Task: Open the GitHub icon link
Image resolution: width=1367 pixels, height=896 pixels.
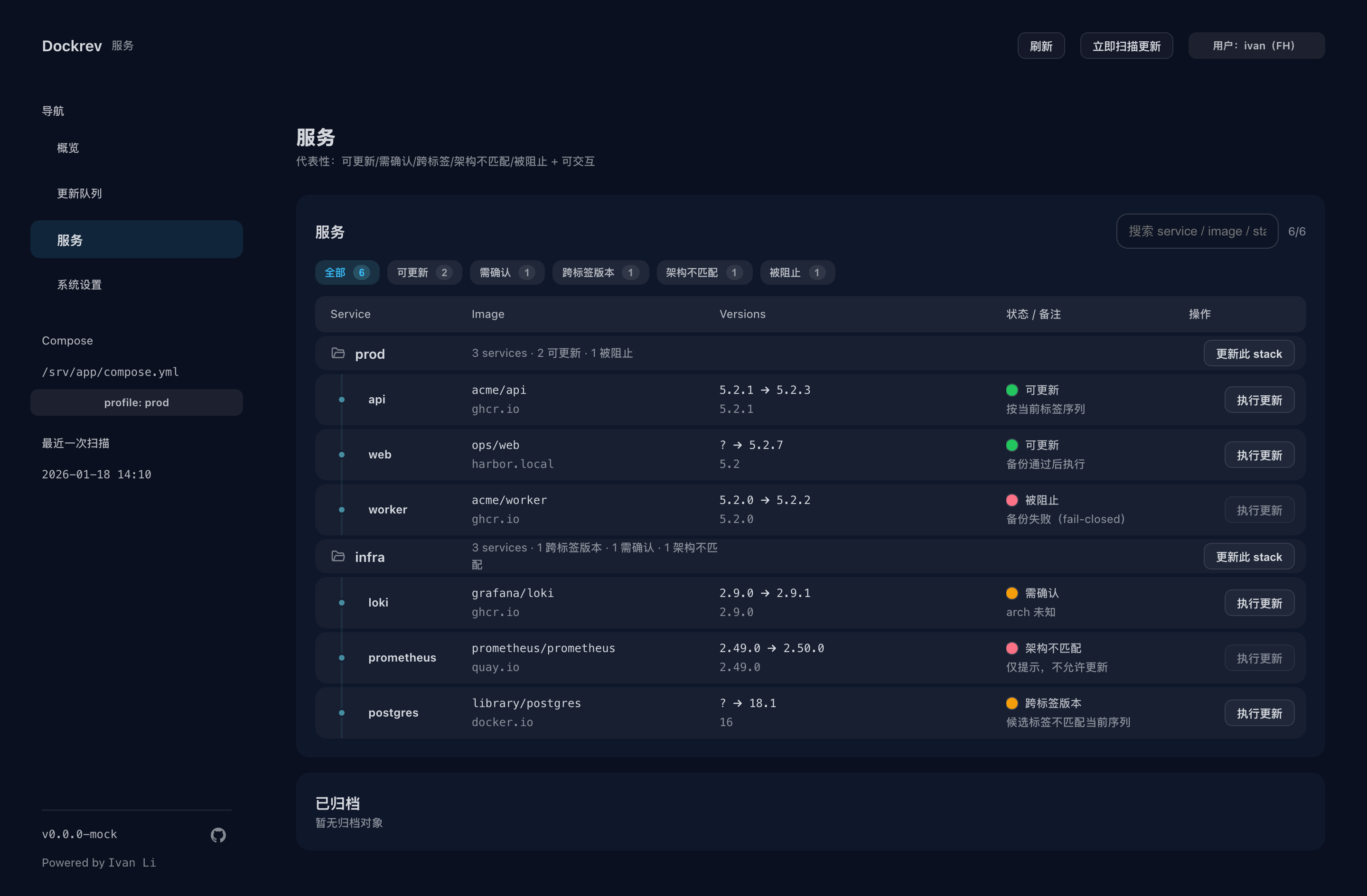Action: pyautogui.click(x=218, y=835)
